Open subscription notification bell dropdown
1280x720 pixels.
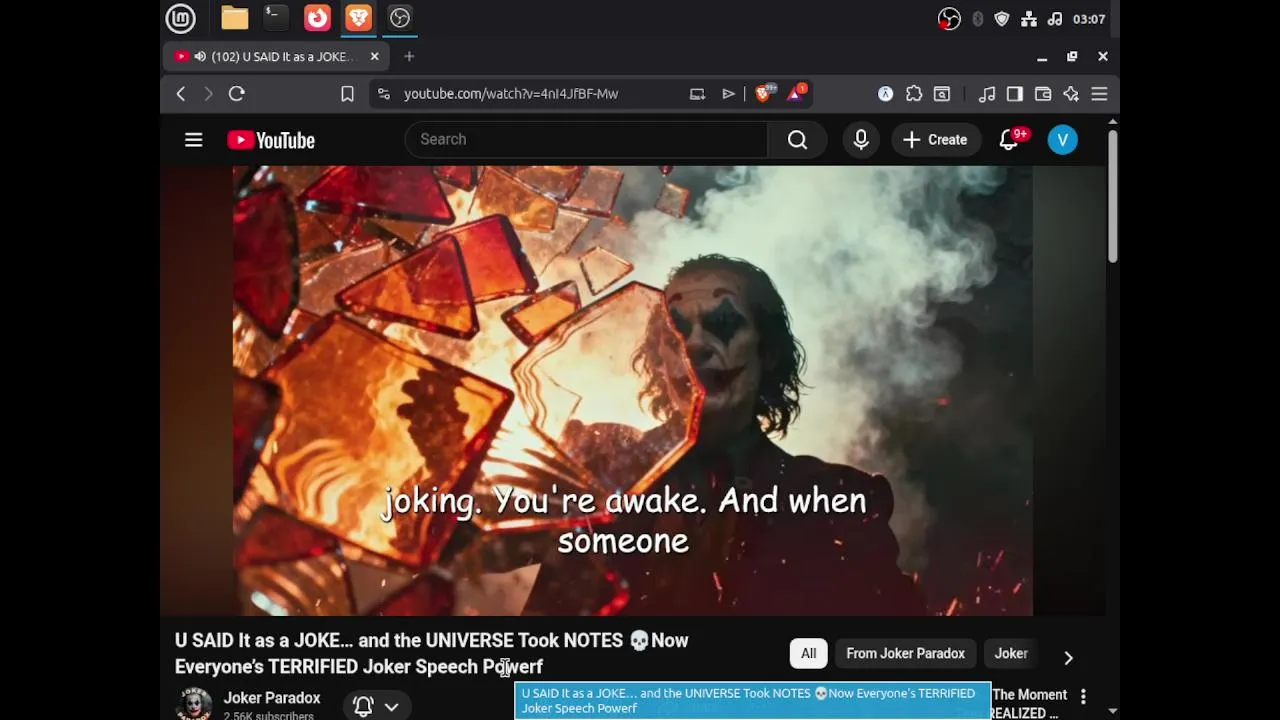click(376, 706)
